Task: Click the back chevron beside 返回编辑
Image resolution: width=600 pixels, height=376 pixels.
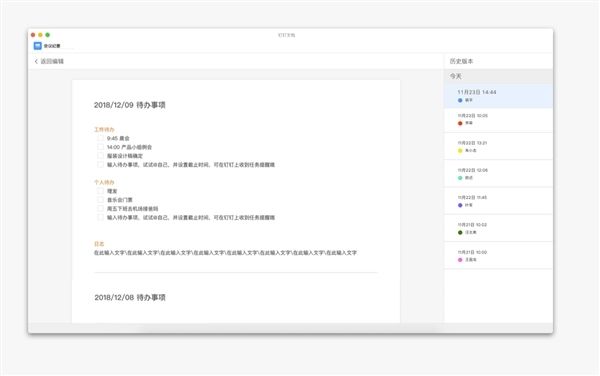Action: [36, 61]
